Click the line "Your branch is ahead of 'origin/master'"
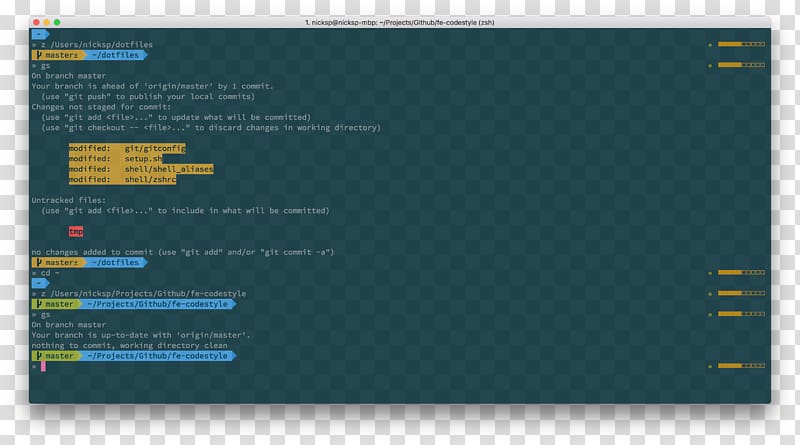The image size is (800, 445). (x=152, y=86)
